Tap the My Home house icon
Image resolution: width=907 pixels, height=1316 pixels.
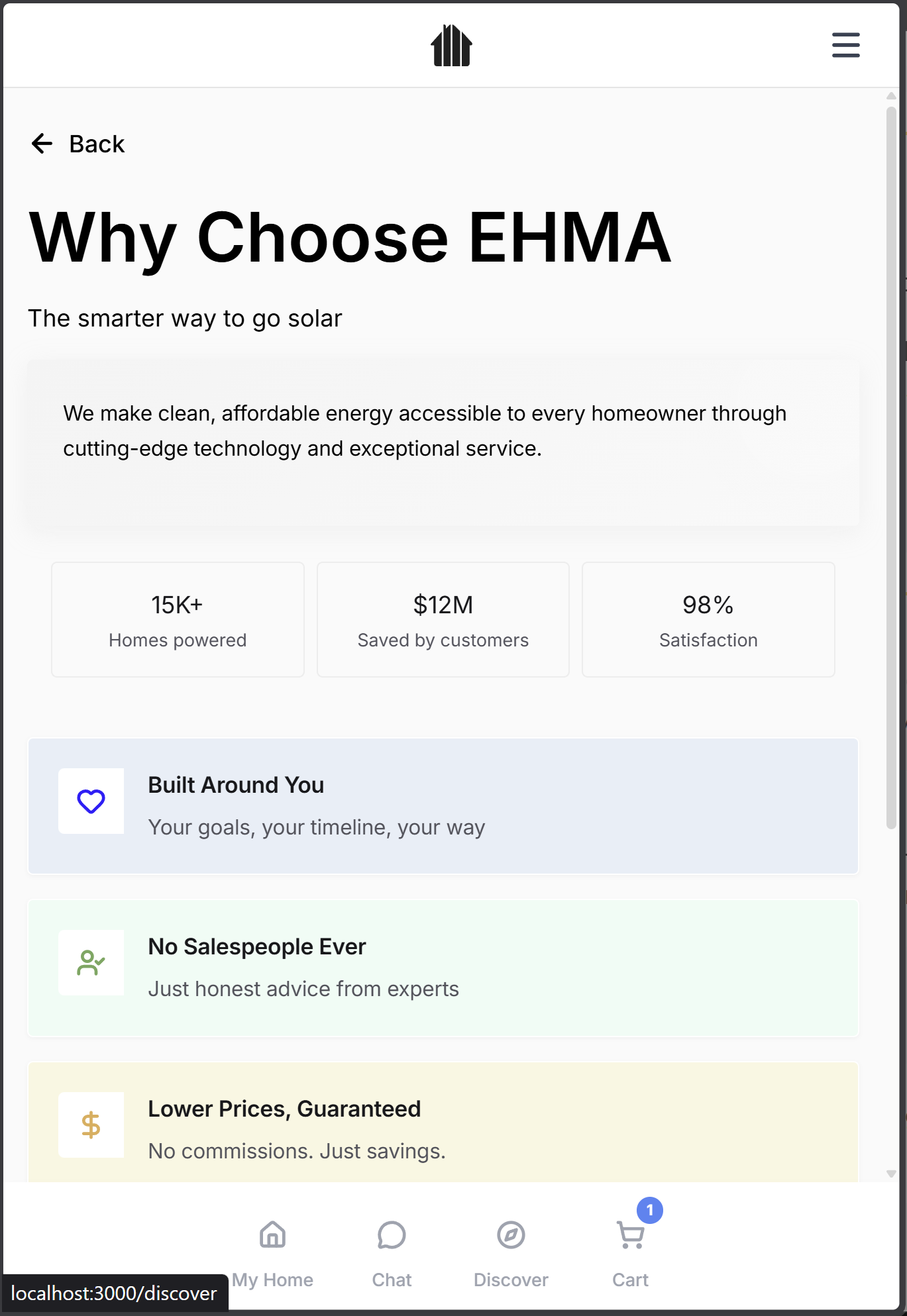point(272,1235)
